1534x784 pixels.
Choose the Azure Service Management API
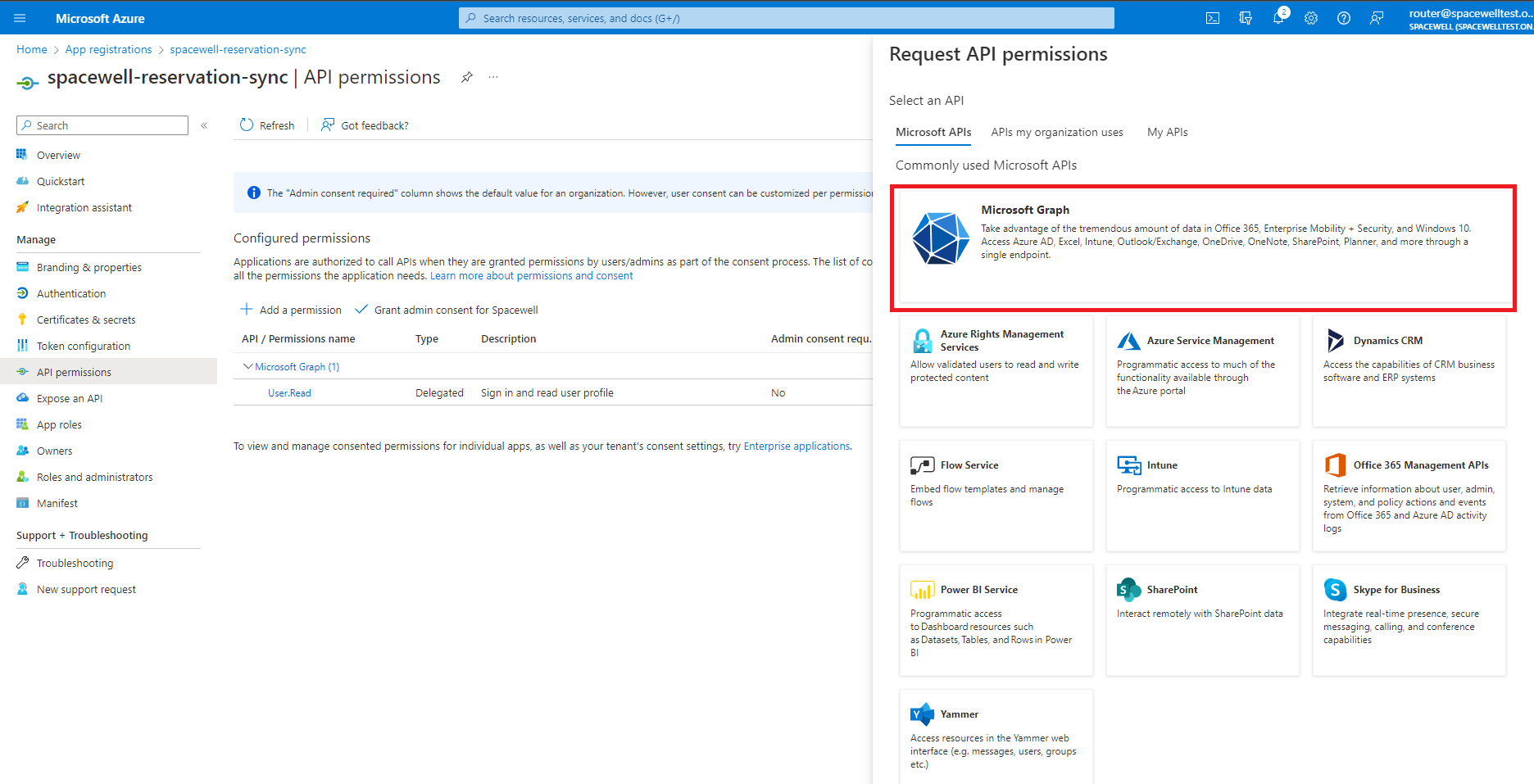1202,371
